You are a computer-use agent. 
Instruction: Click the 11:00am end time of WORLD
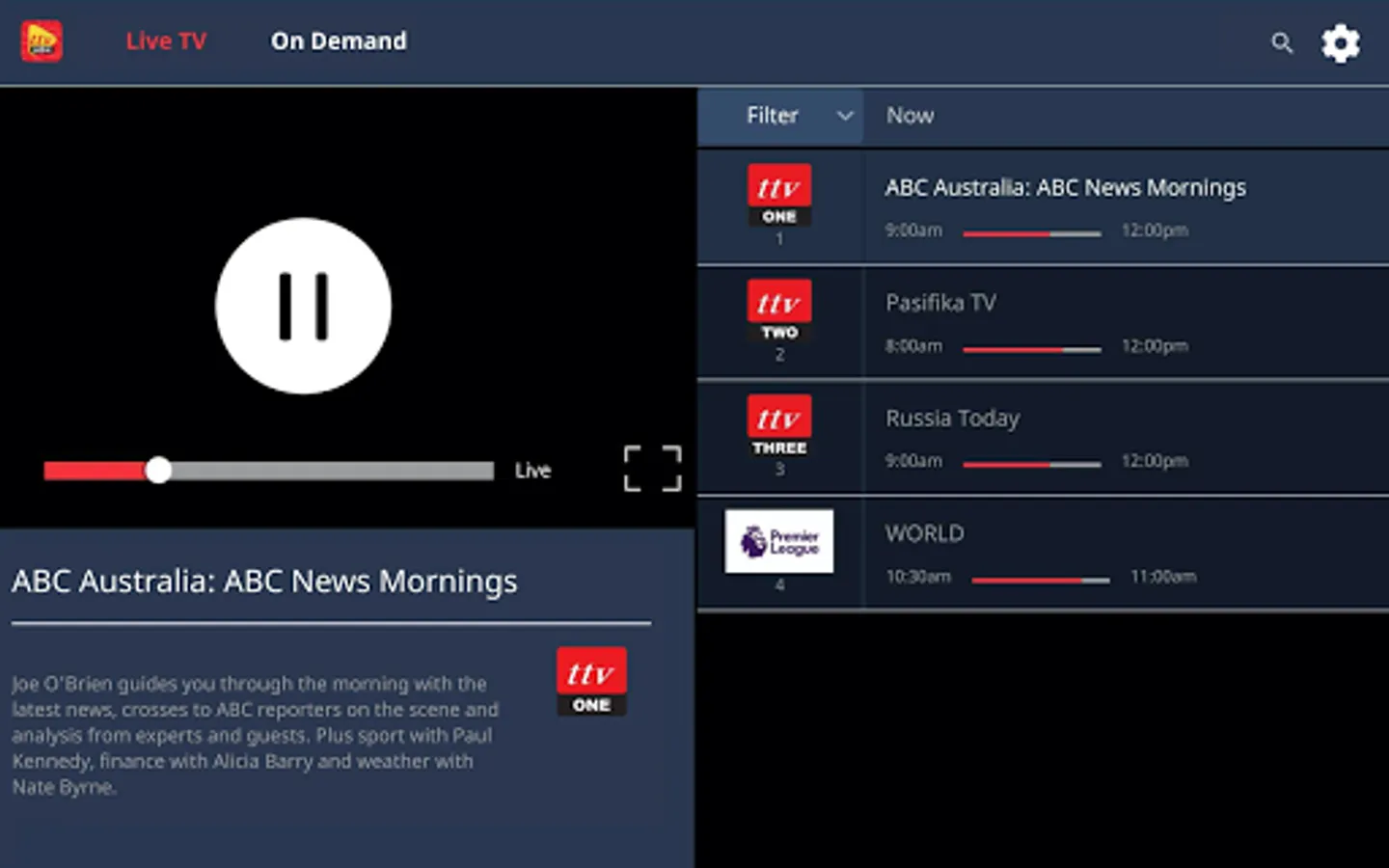1163,577
